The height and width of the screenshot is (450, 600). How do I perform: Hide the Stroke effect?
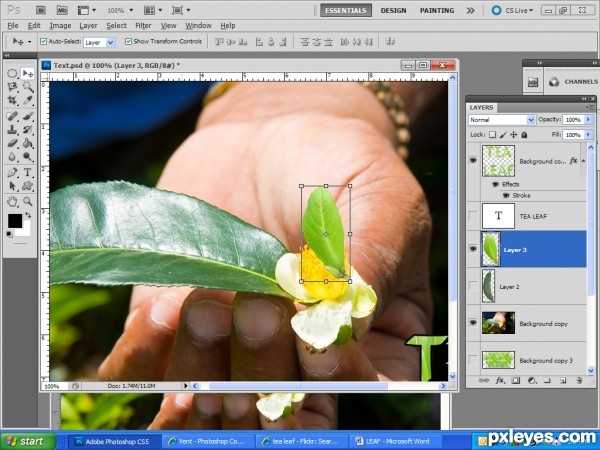point(506,196)
